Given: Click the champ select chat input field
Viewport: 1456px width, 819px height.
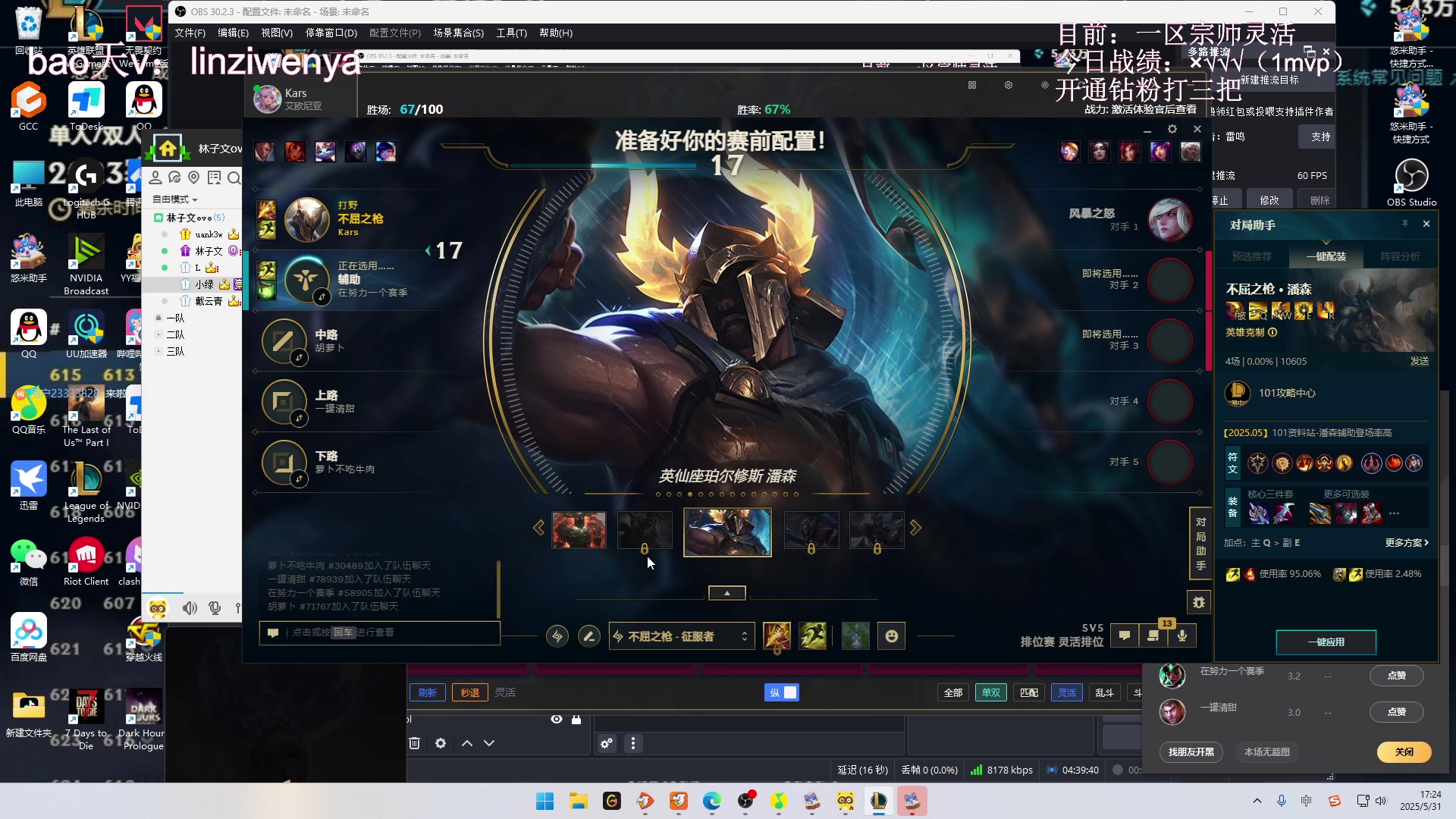Looking at the screenshot, I should point(380,632).
